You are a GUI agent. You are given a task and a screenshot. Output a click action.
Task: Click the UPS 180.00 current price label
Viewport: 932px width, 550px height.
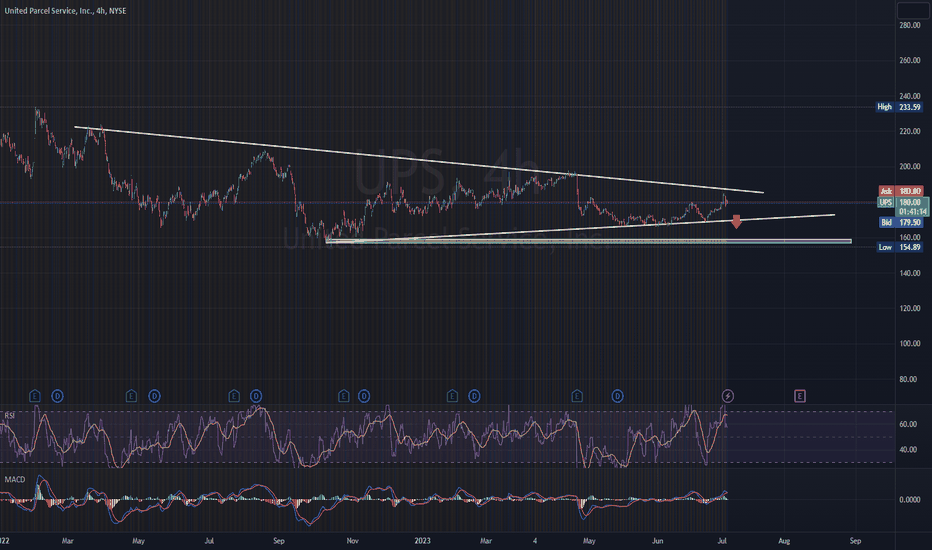click(x=903, y=203)
